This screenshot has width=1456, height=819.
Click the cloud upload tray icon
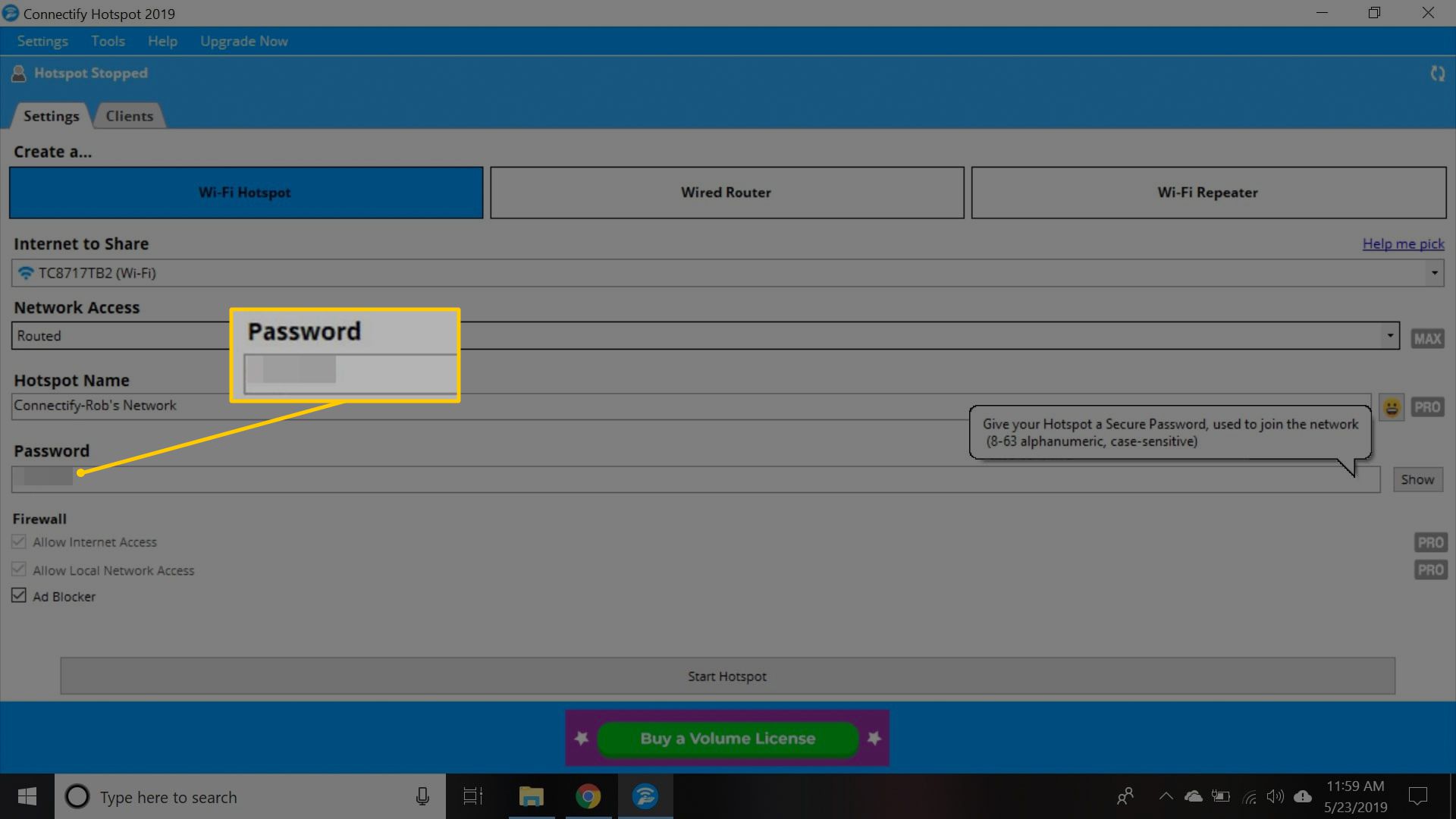1303,796
